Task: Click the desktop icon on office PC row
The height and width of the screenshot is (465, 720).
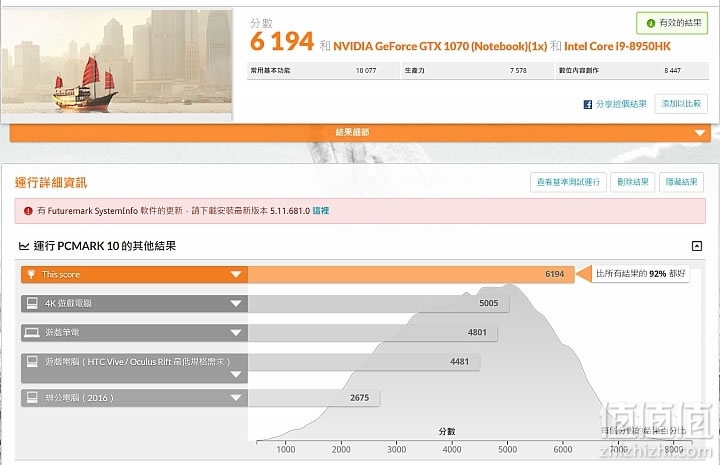Action: tap(32, 398)
